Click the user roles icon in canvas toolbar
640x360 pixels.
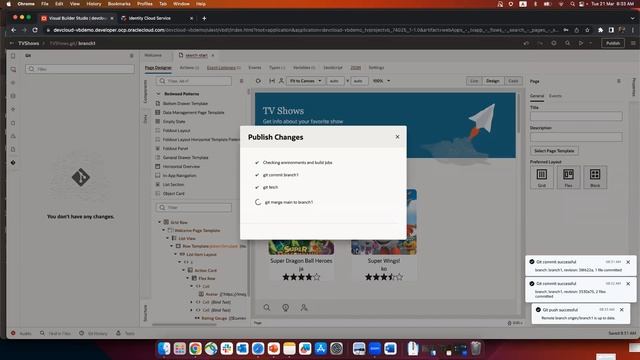[281, 81]
